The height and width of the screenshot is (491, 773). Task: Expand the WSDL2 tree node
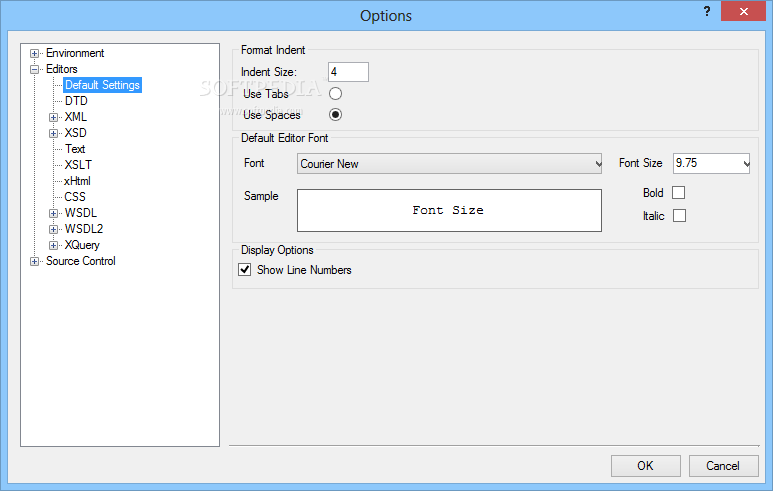[53, 230]
